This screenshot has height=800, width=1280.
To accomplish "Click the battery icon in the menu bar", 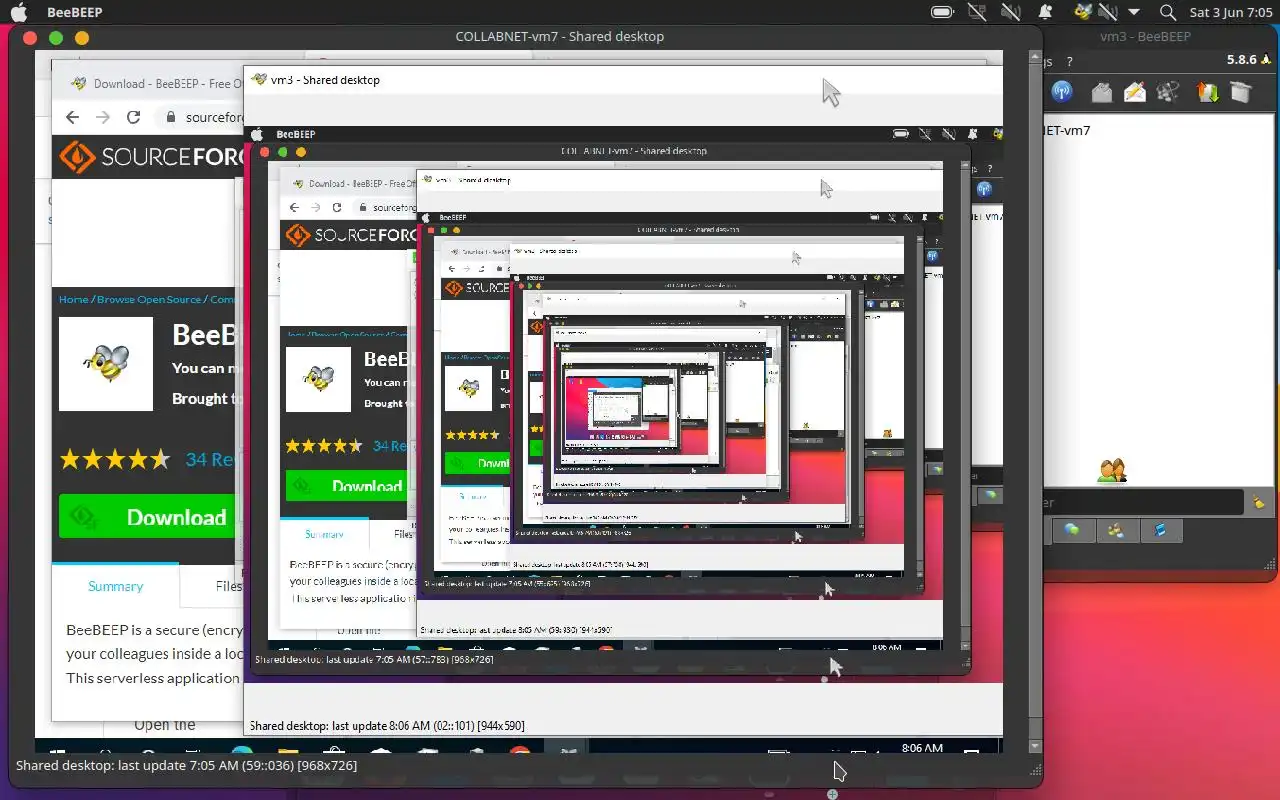I will (x=942, y=12).
